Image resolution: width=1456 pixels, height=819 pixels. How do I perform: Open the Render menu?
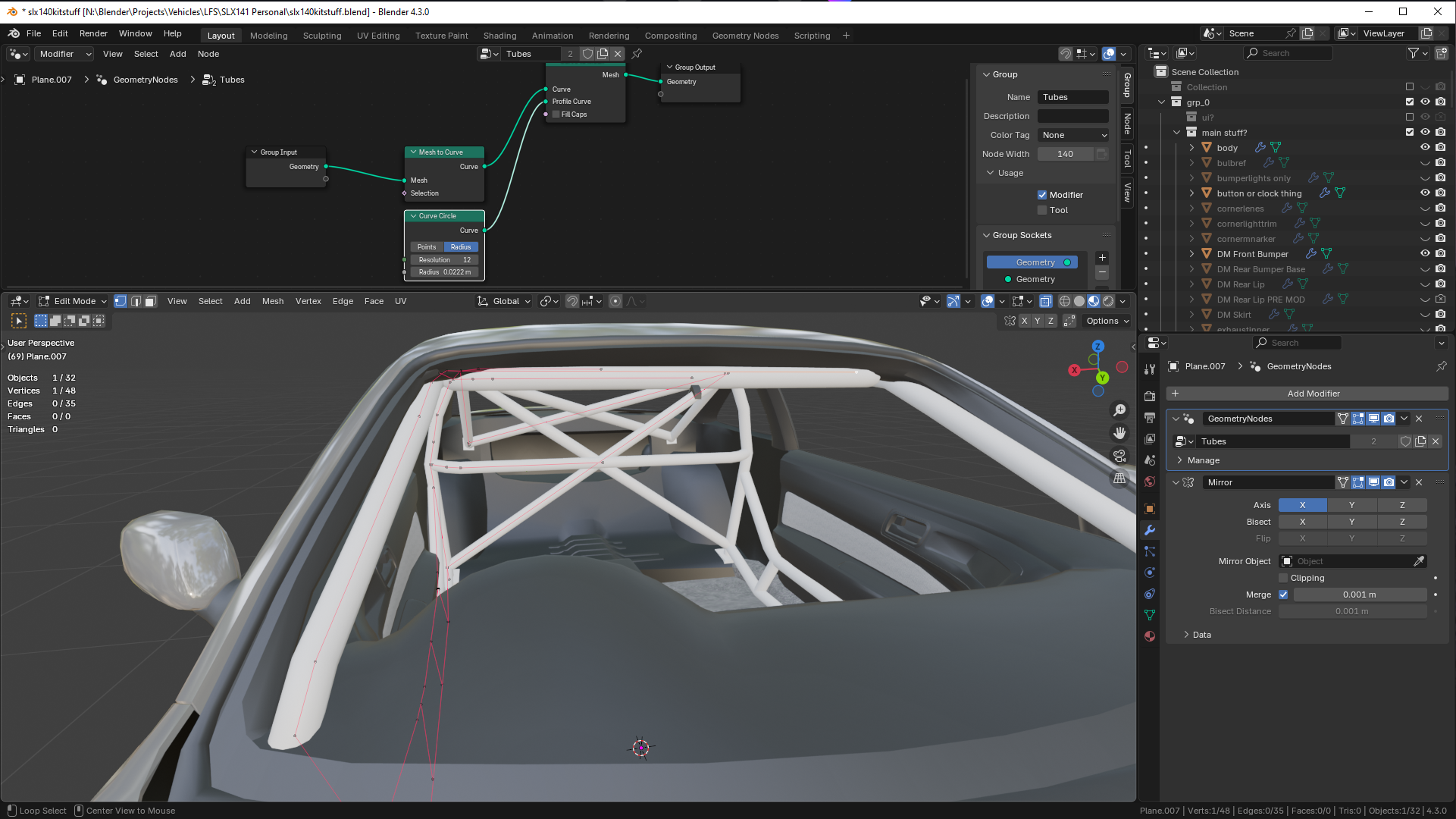pos(93,33)
